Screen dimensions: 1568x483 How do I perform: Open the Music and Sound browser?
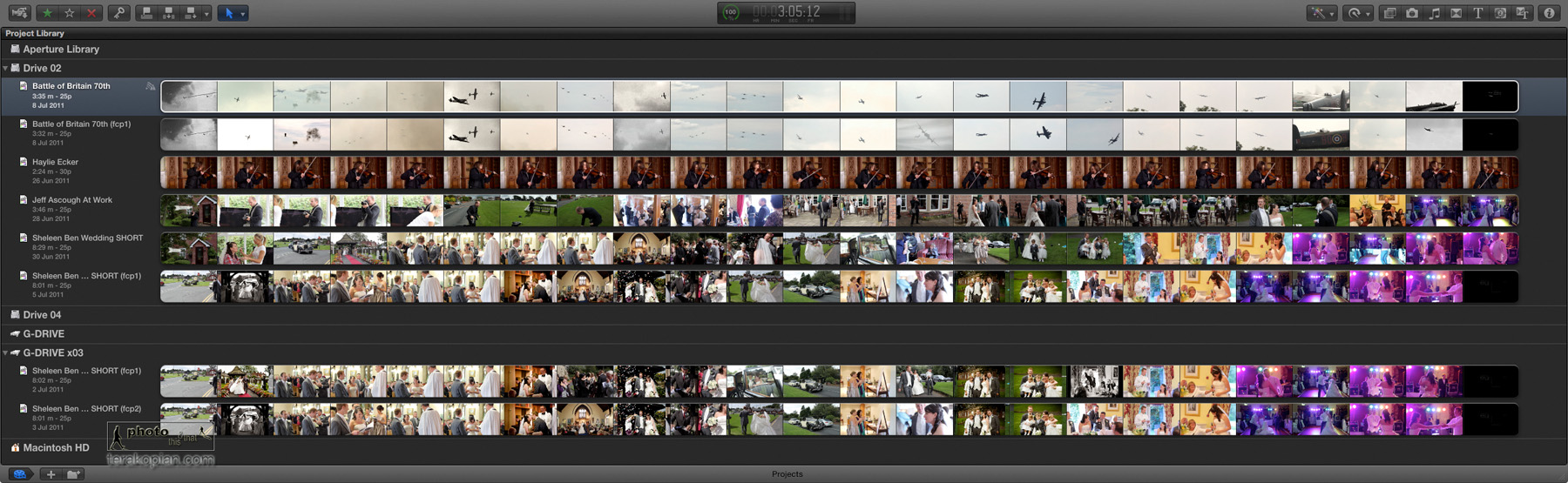click(1434, 13)
